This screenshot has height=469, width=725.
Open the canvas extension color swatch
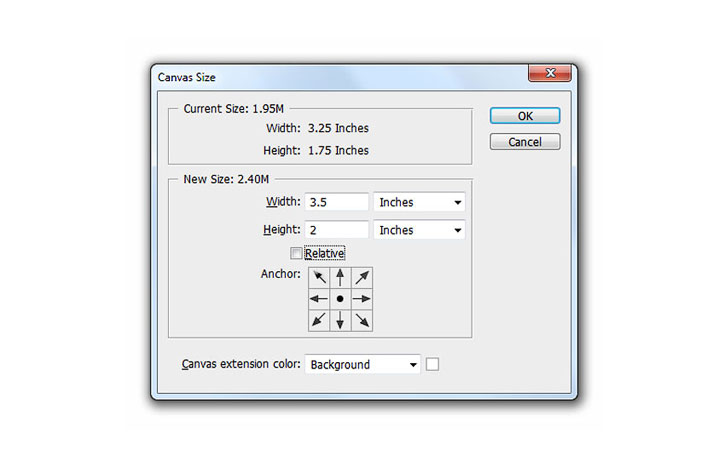click(432, 364)
